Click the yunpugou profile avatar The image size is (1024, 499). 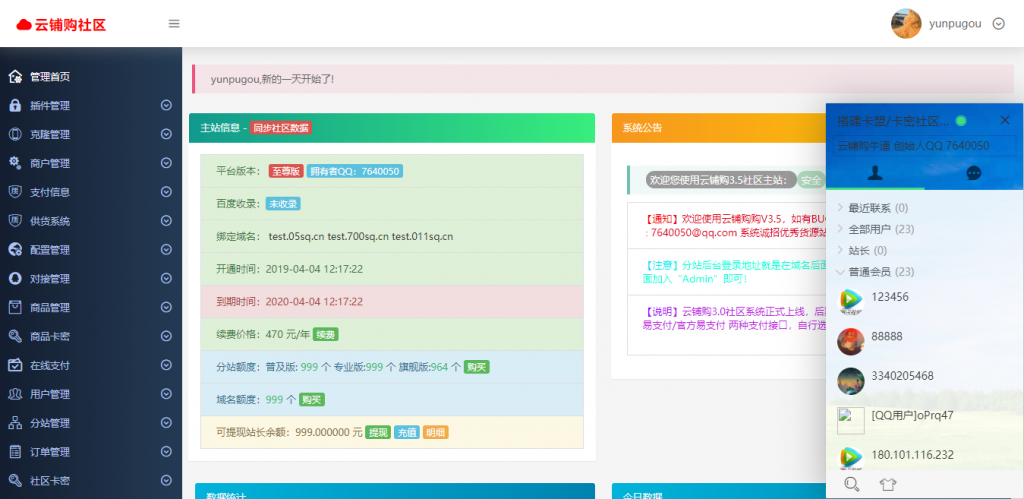906,23
